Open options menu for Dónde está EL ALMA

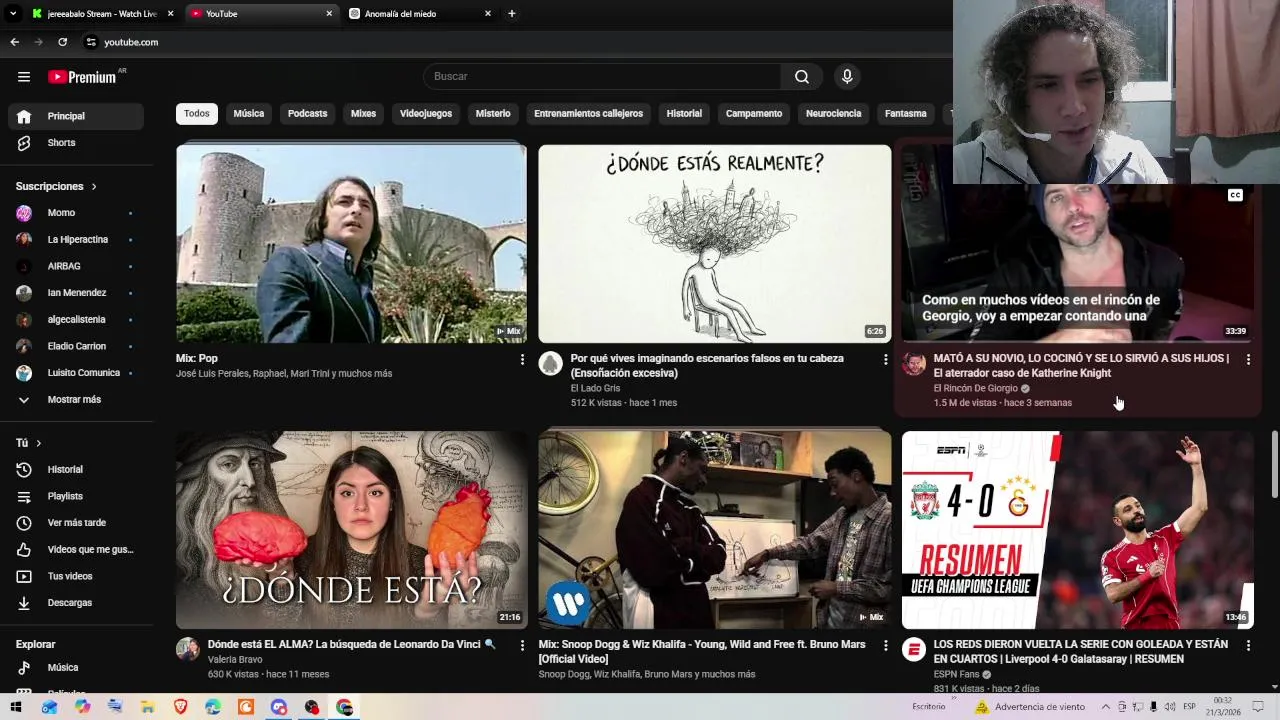pos(522,646)
